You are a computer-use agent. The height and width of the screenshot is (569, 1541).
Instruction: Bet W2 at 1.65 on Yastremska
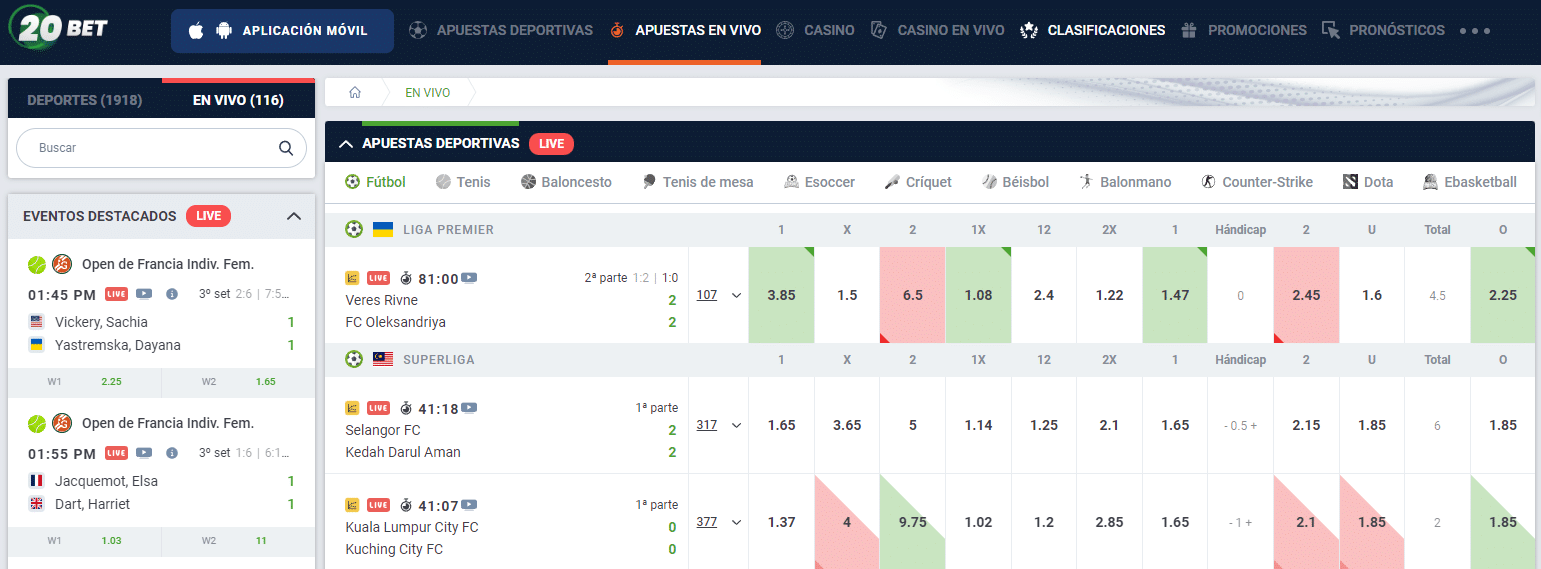coord(238,382)
